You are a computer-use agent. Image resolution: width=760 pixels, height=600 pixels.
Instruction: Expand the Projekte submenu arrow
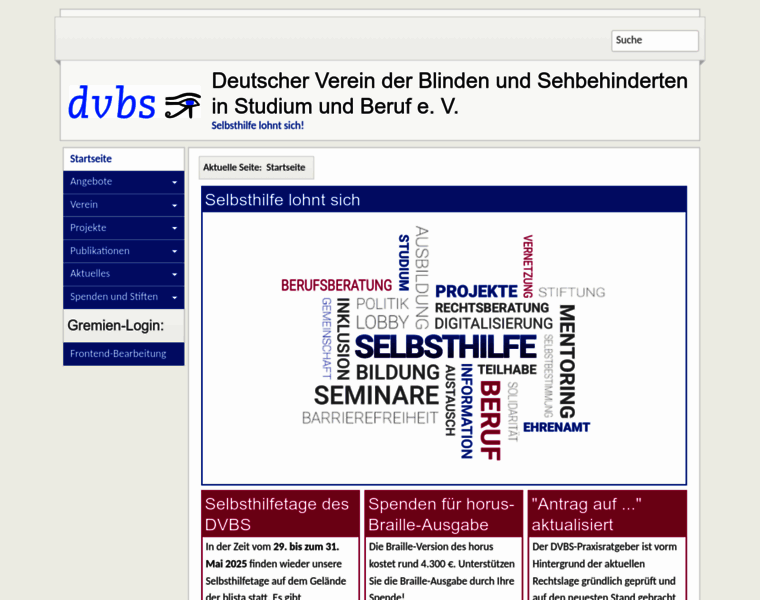pos(174,228)
